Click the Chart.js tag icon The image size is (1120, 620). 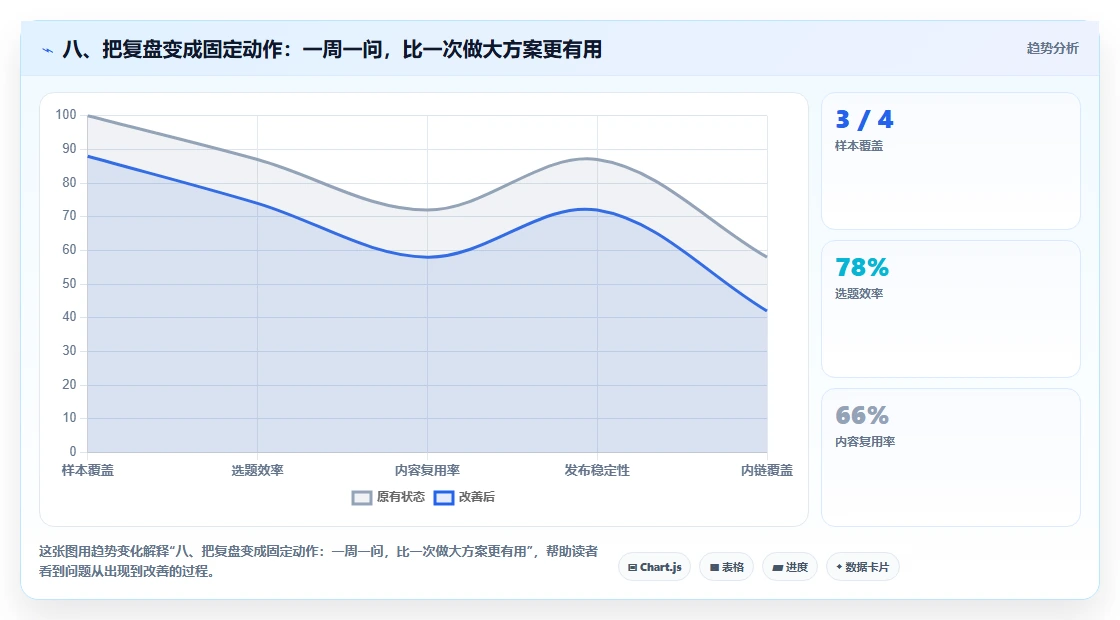pyautogui.click(x=632, y=568)
